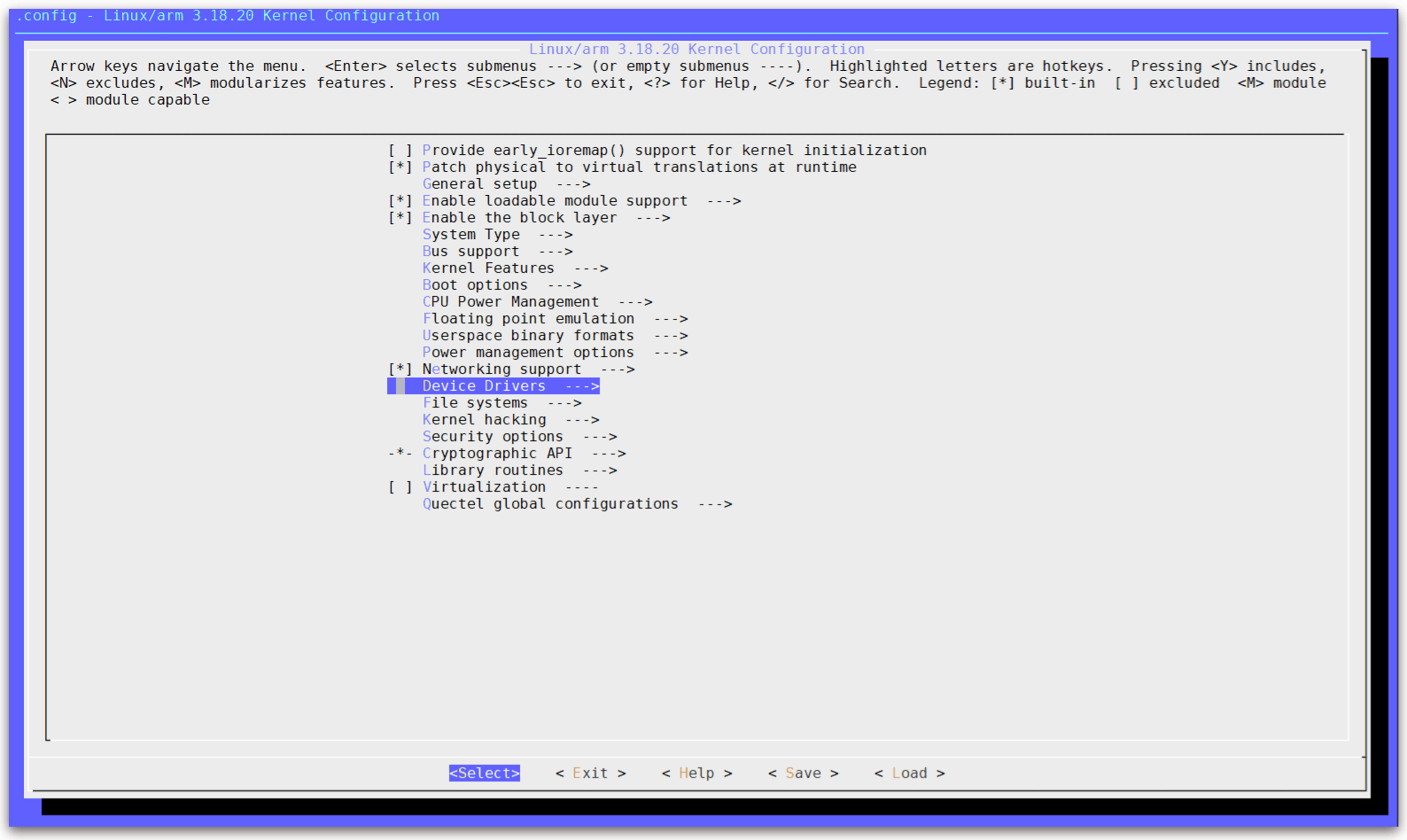Open System Type submenu
Viewport: 1407px width, 840px height.
pos(497,235)
